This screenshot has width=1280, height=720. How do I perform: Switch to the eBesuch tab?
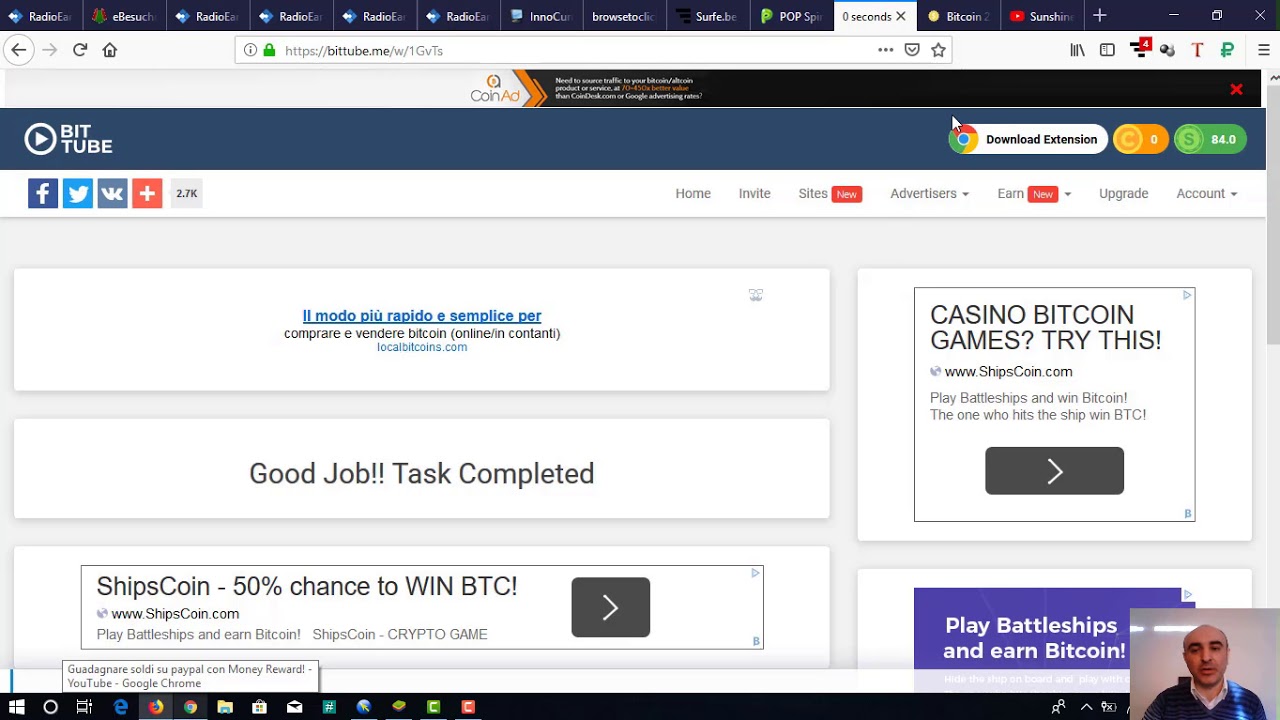tap(124, 16)
